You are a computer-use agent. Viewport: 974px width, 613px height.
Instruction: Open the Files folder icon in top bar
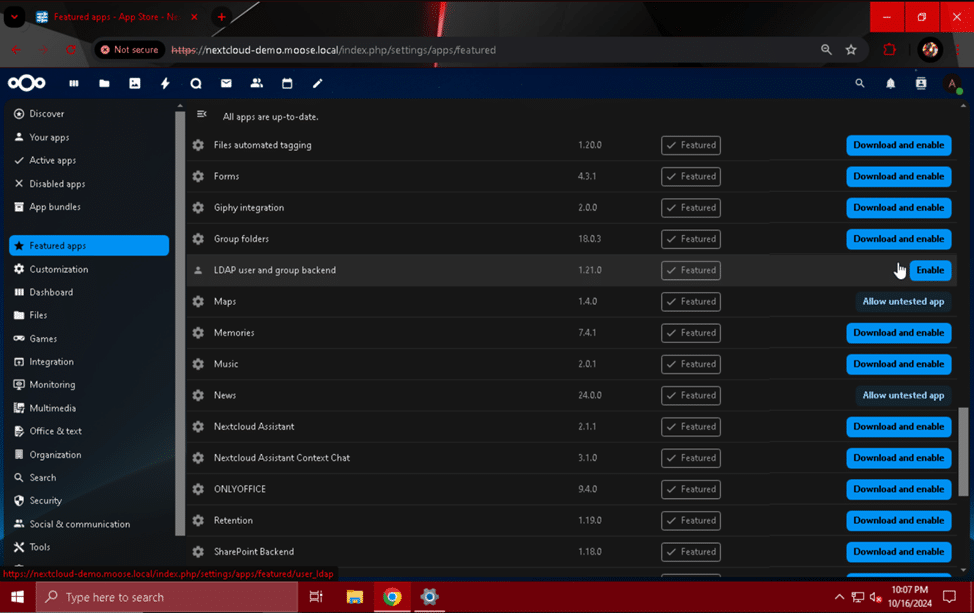tap(104, 83)
